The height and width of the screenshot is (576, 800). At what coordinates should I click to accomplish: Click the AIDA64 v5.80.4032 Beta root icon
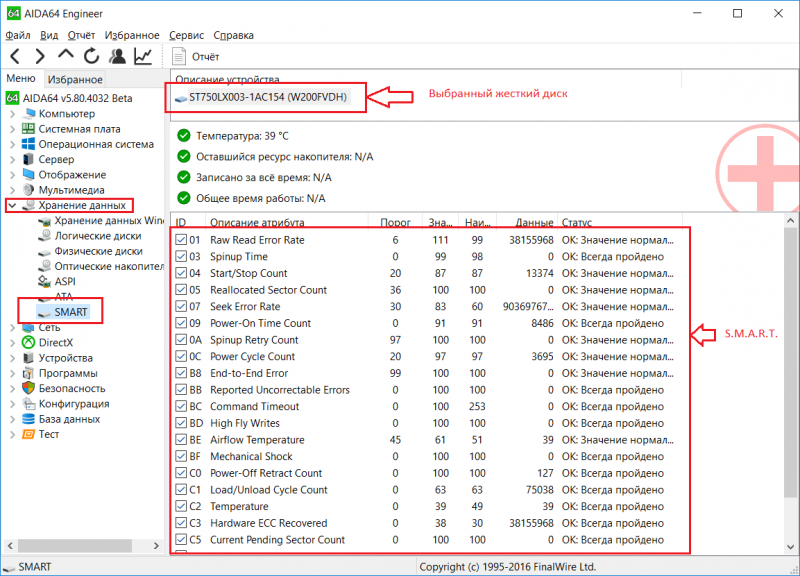click(x=13, y=98)
